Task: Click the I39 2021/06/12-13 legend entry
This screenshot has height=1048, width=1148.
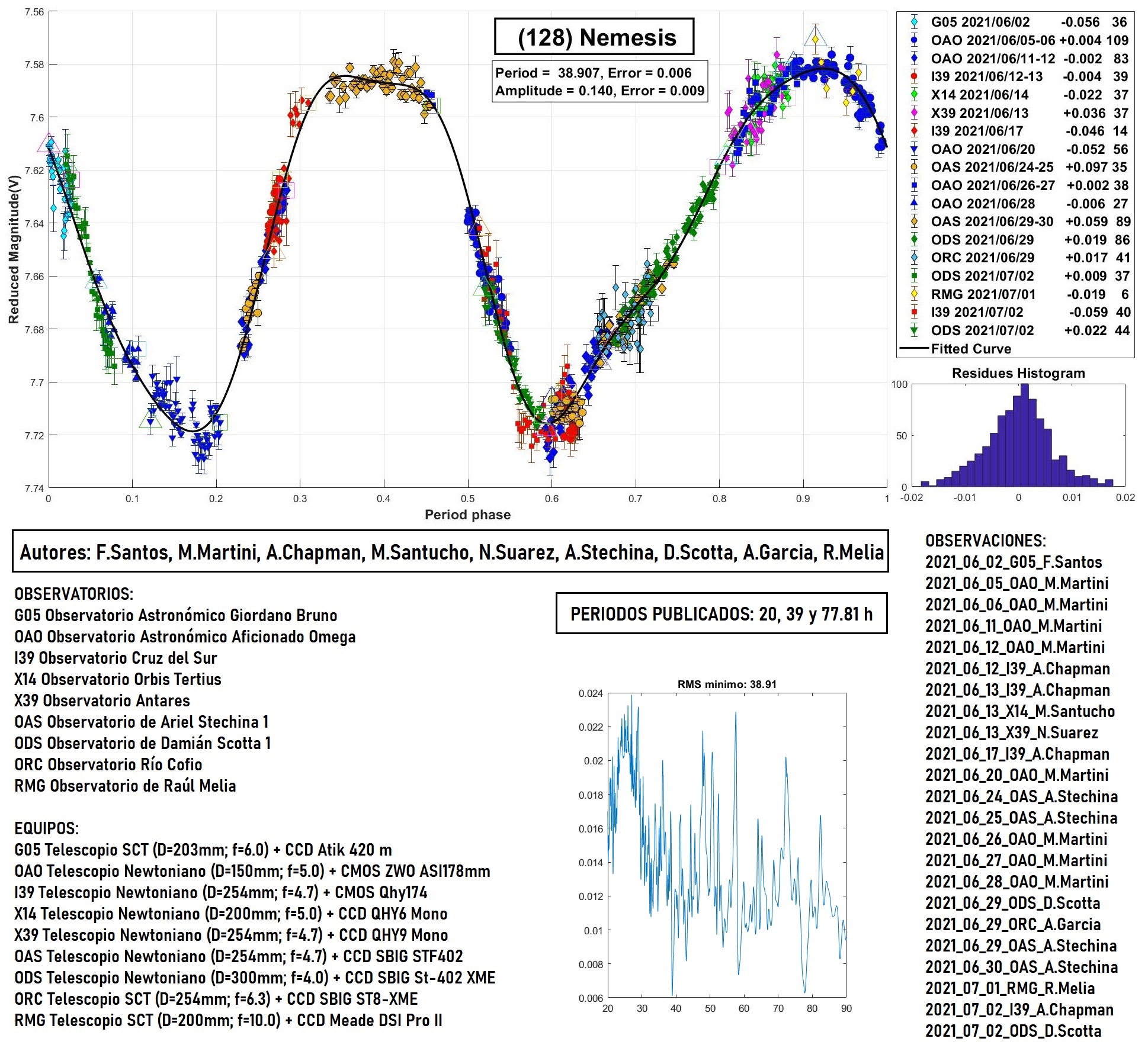Action: (x=1015, y=76)
